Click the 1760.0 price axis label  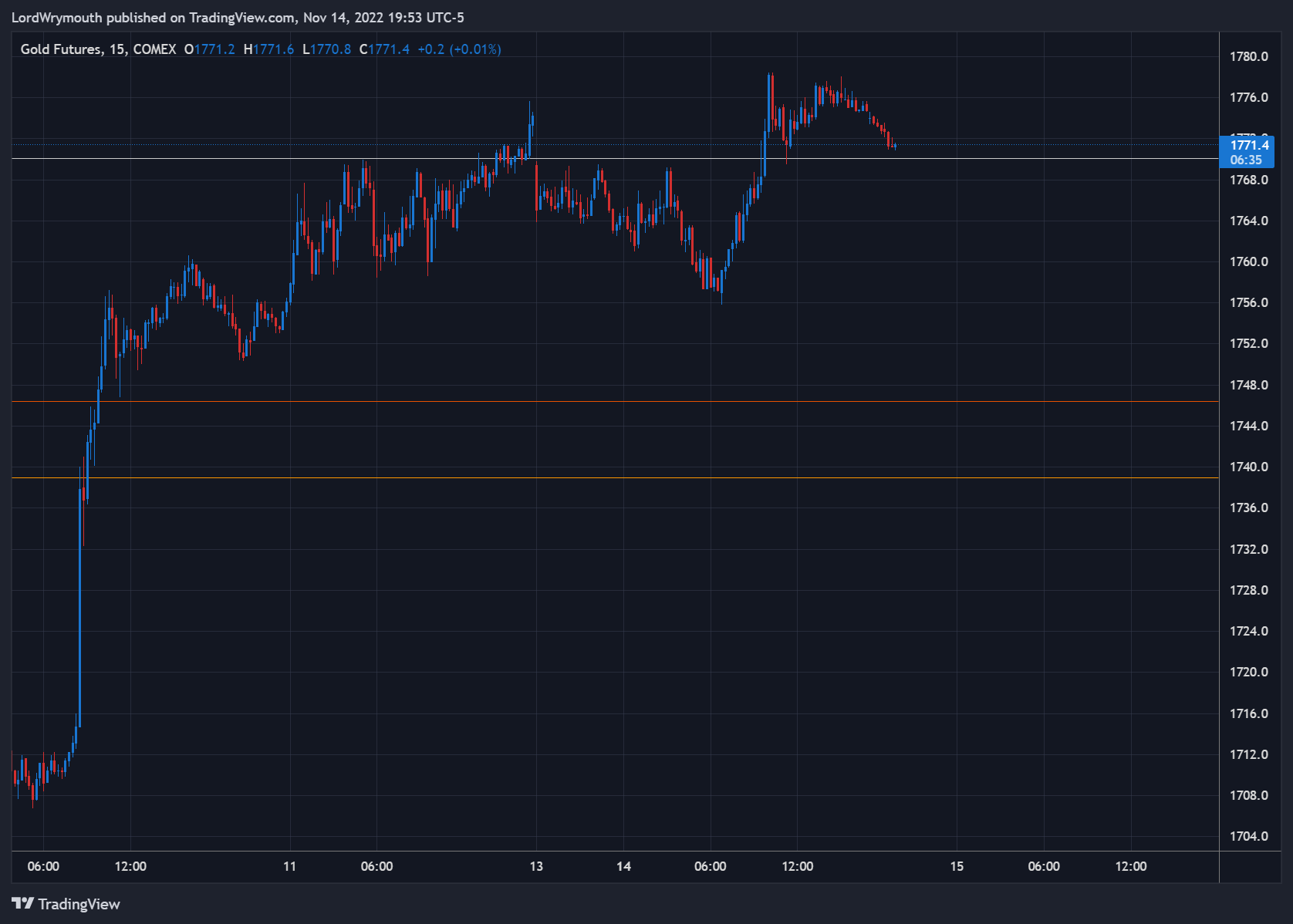click(x=1249, y=261)
